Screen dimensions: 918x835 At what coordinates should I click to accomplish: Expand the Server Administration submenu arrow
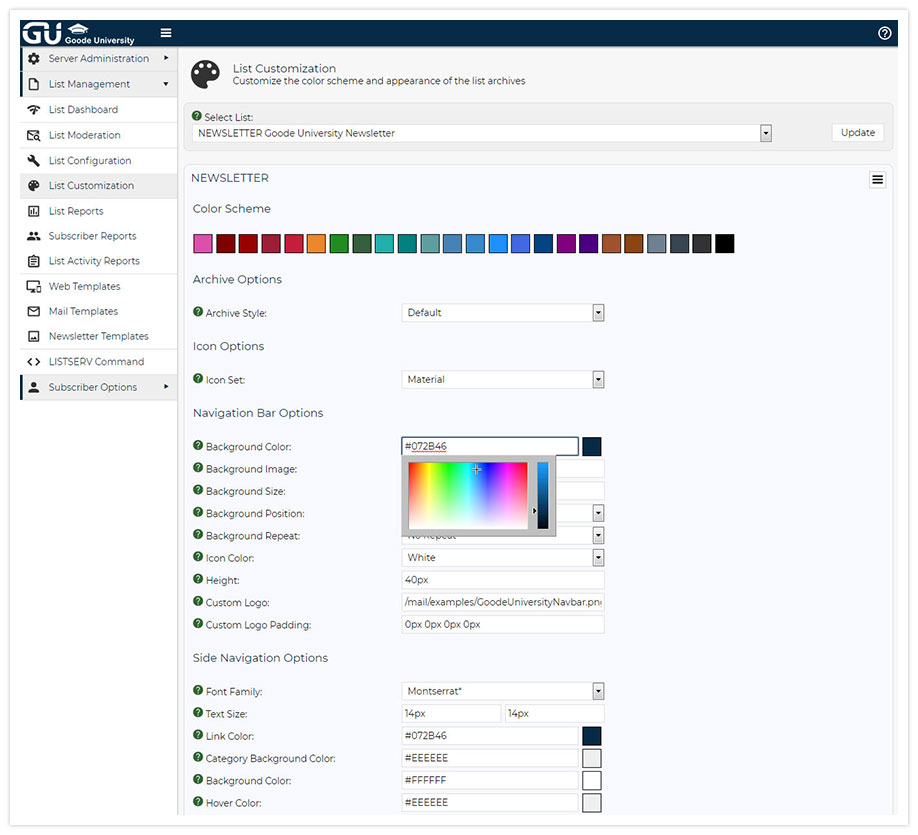pyautogui.click(x=166, y=58)
